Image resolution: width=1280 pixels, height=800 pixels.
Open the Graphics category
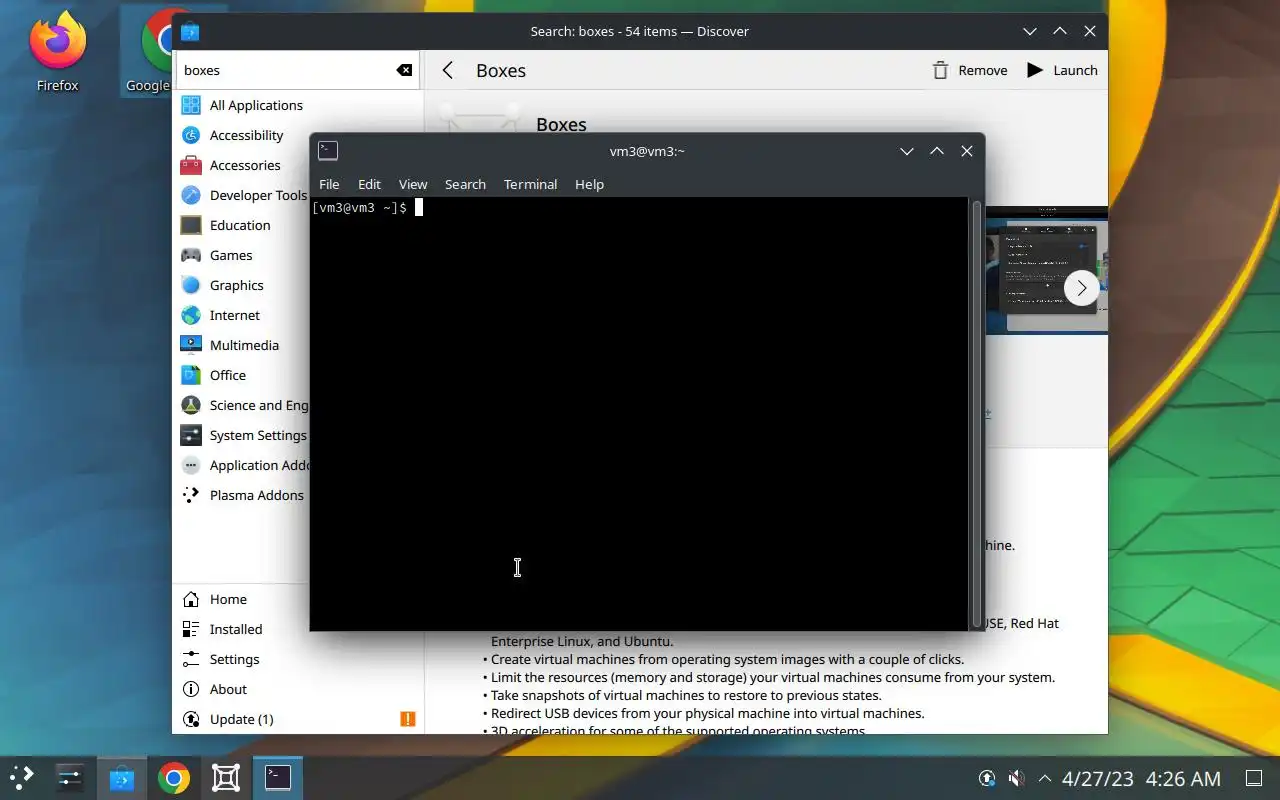[x=242, y=285]
